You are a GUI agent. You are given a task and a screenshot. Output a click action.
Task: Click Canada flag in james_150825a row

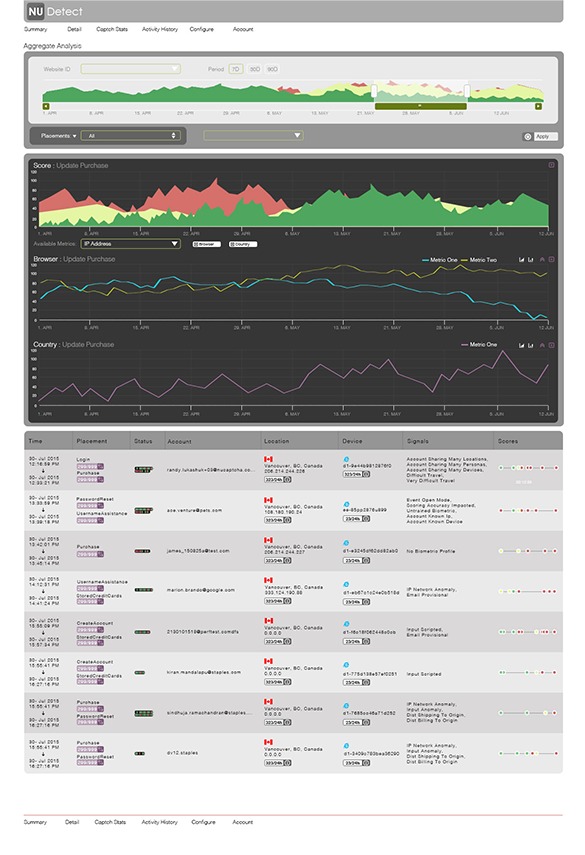pos(268,540)
